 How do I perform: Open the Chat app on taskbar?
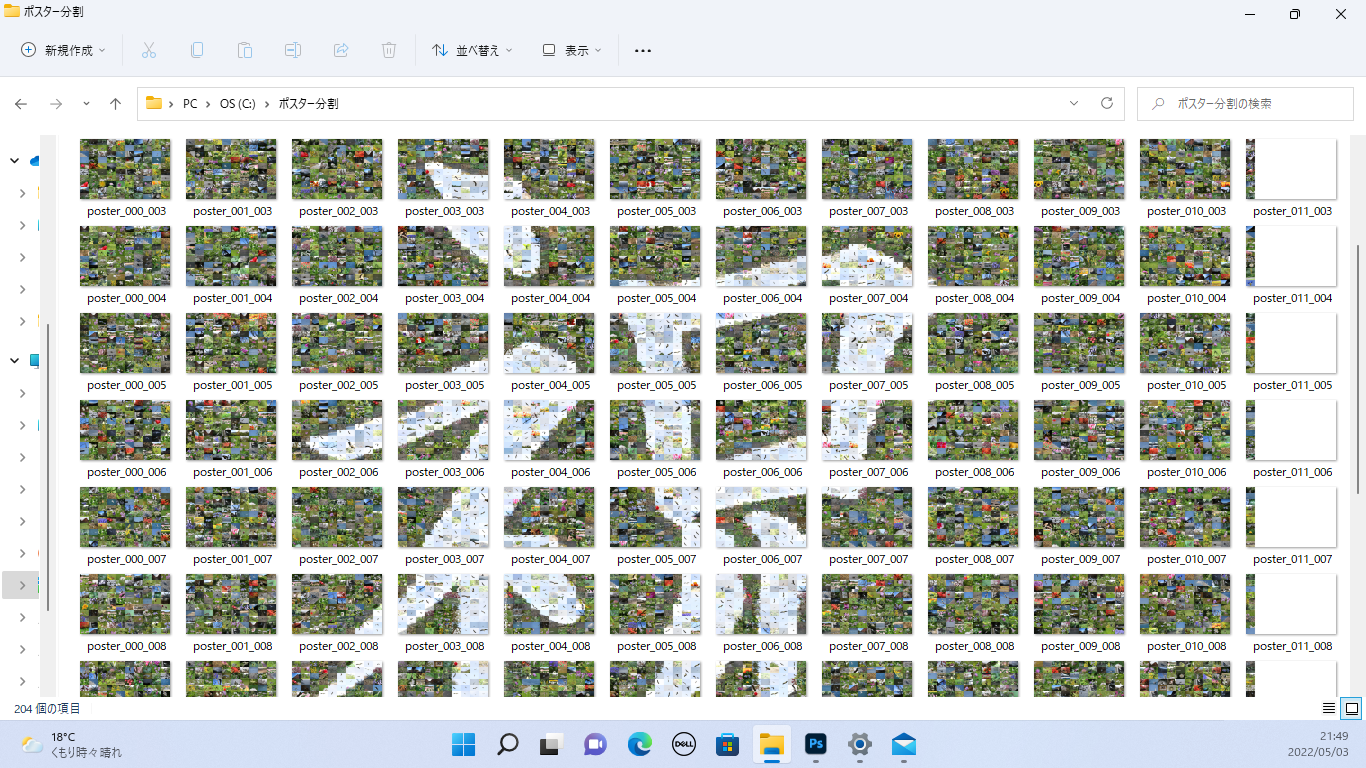(595, 744)
